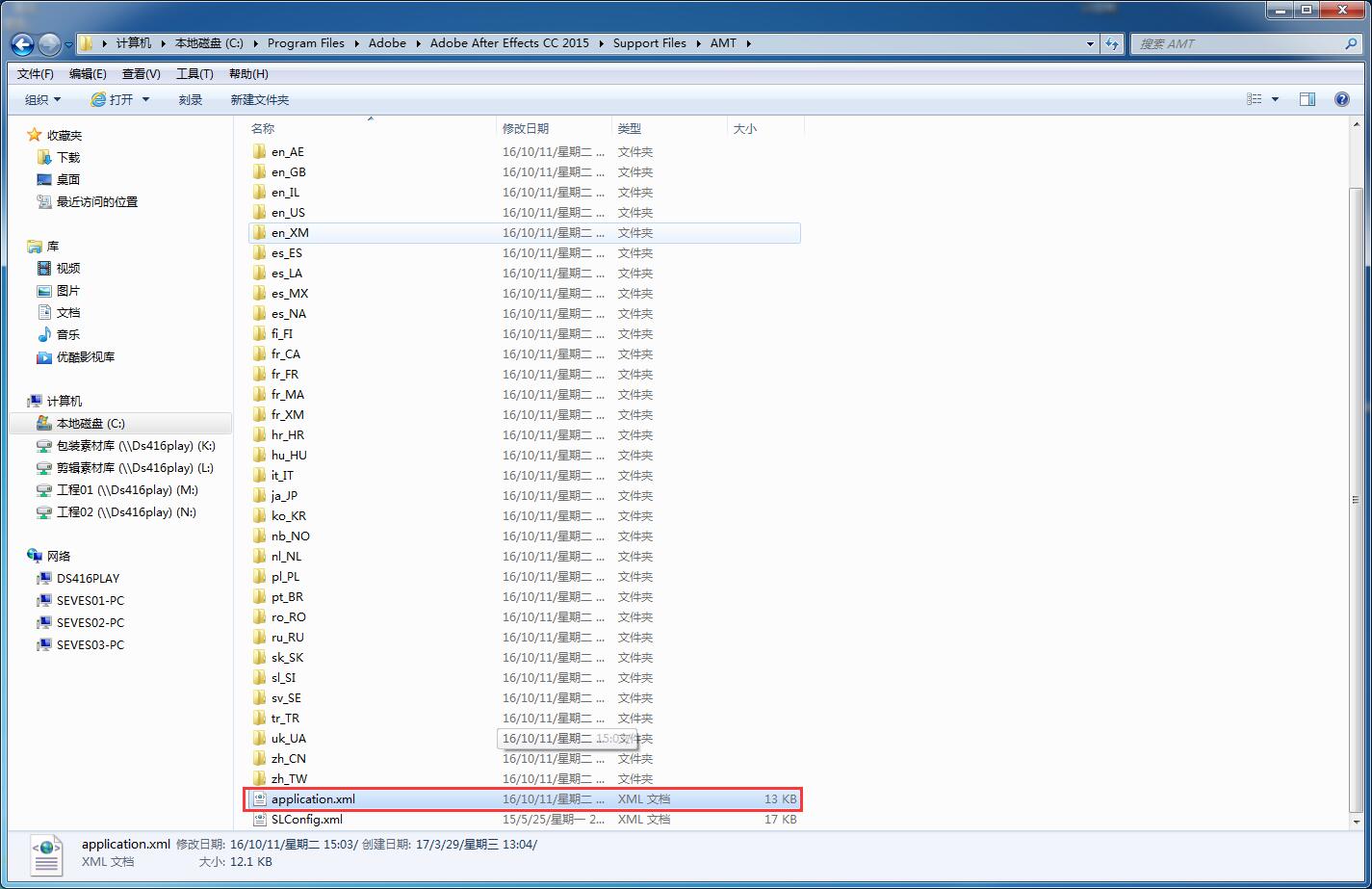Click the change view icon

tap(1255, 99)
